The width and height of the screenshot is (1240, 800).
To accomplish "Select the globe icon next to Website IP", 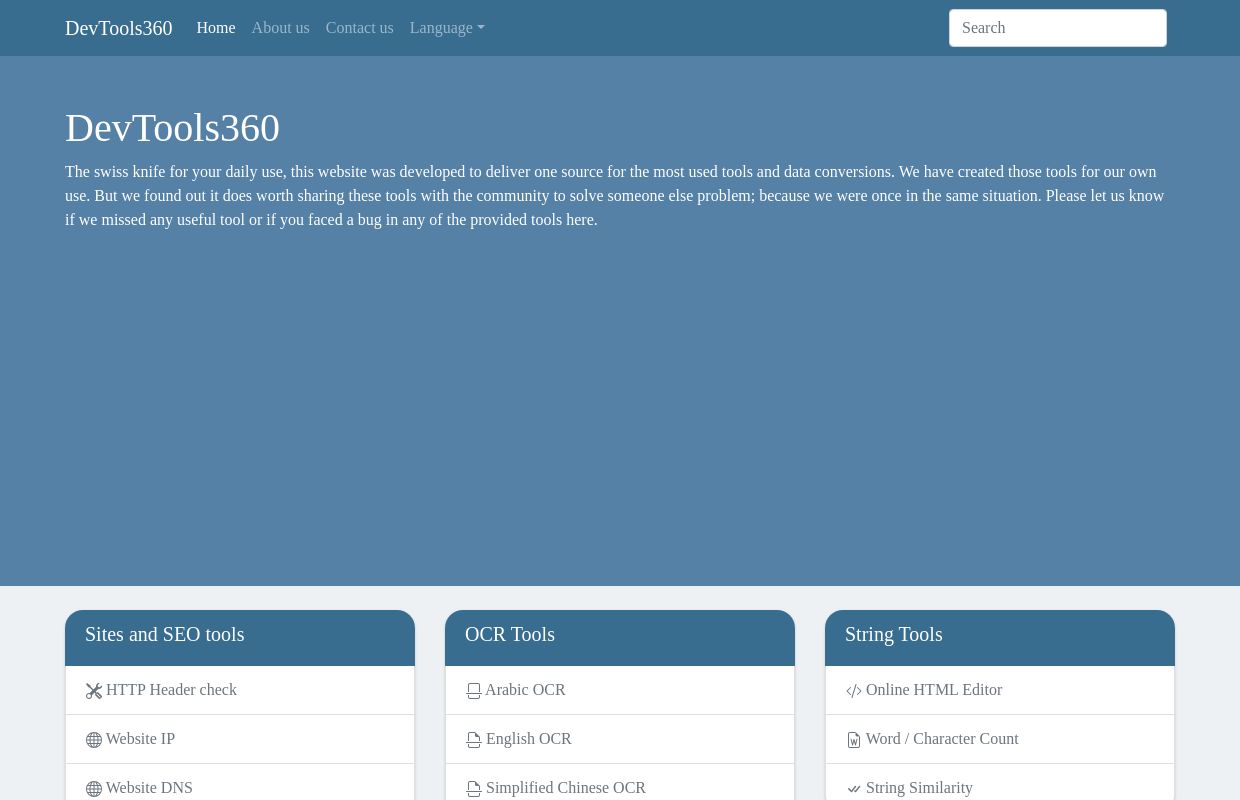I will point(94,740).
